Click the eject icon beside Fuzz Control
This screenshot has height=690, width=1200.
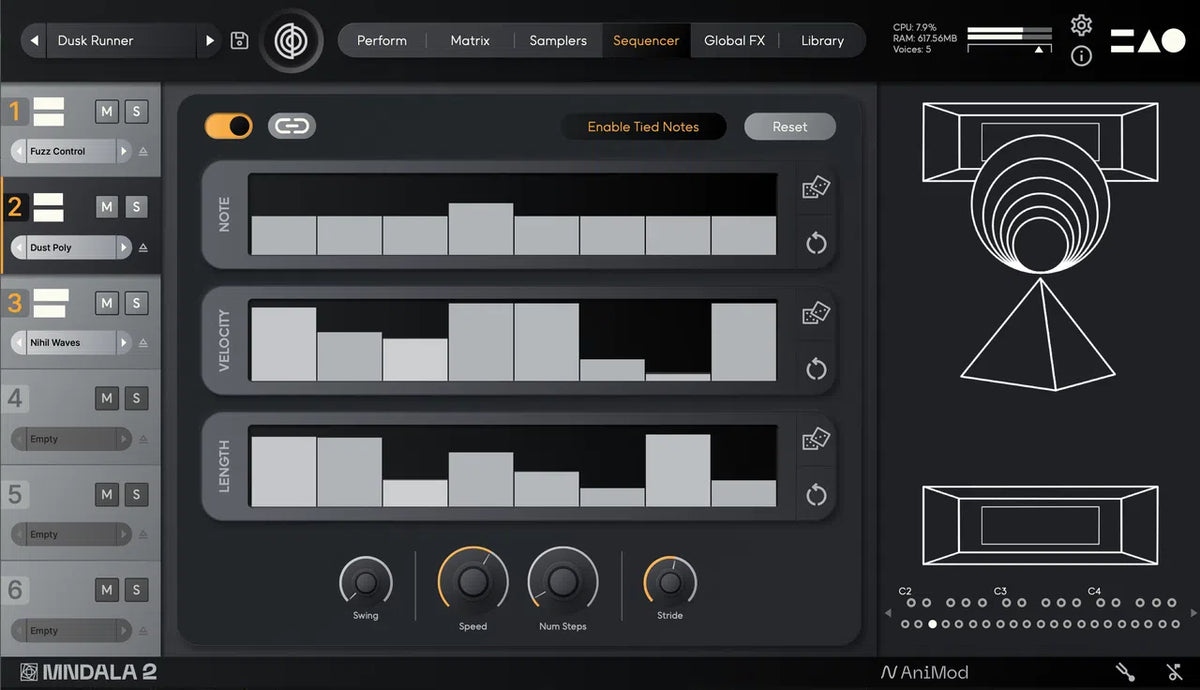click(143, 152)
